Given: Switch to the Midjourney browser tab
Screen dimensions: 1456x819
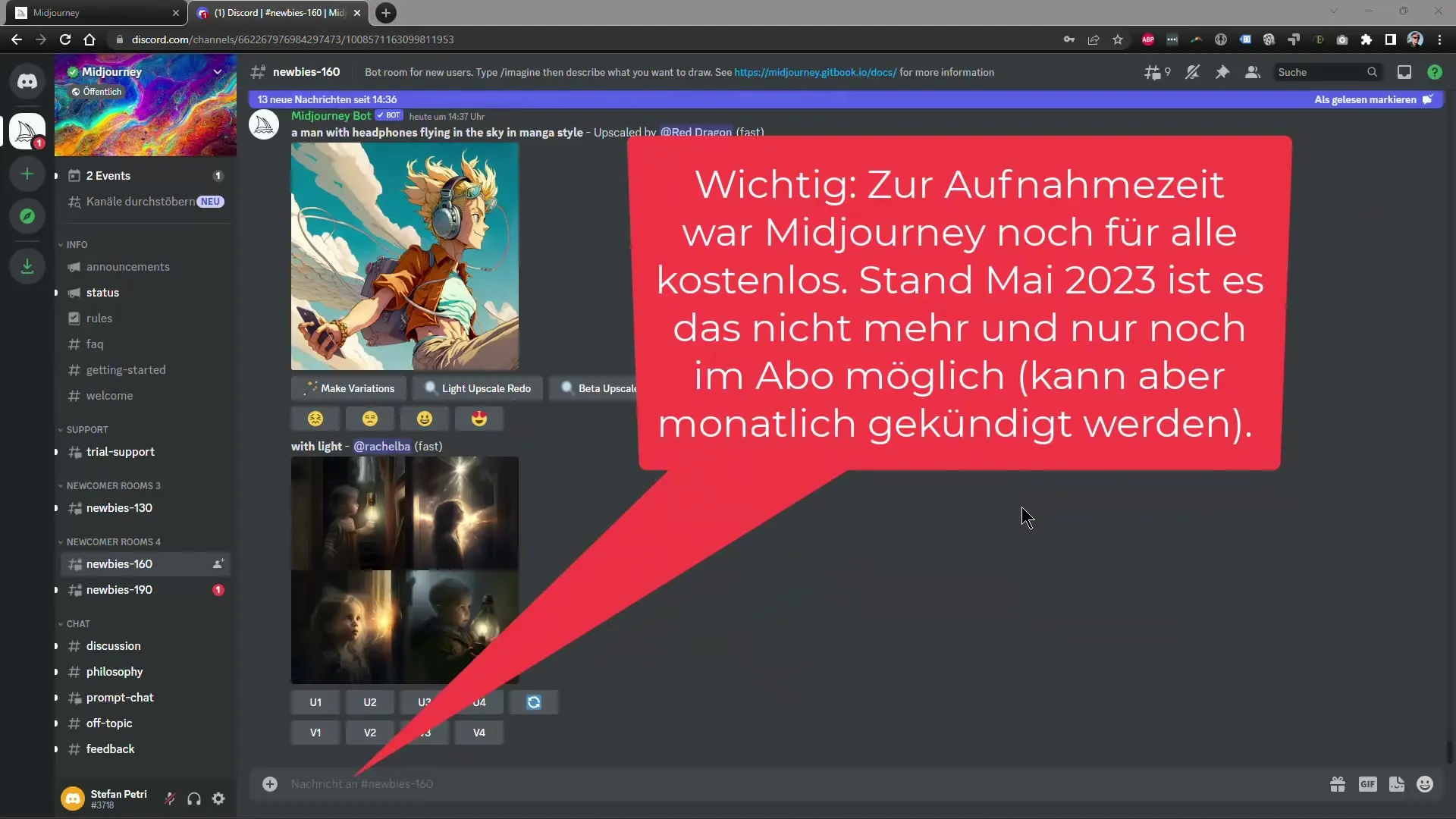Looking at the screenshot, I should [96, 13].
